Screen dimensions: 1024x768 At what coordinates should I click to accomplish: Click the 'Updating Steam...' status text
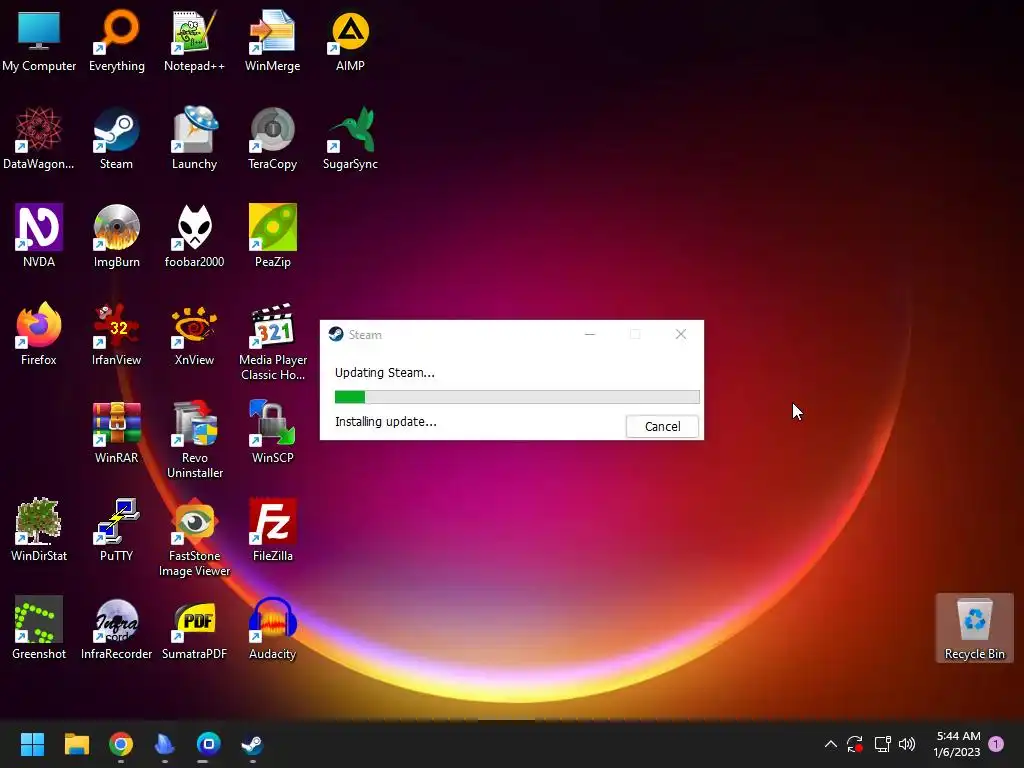(385, 373)
